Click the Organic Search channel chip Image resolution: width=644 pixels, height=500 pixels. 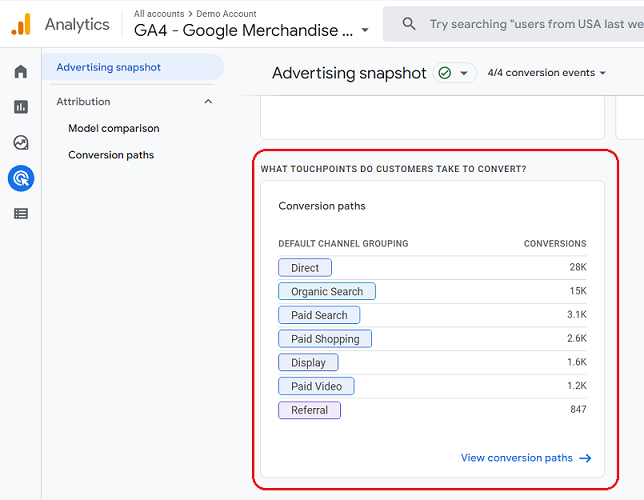(327, 291)
